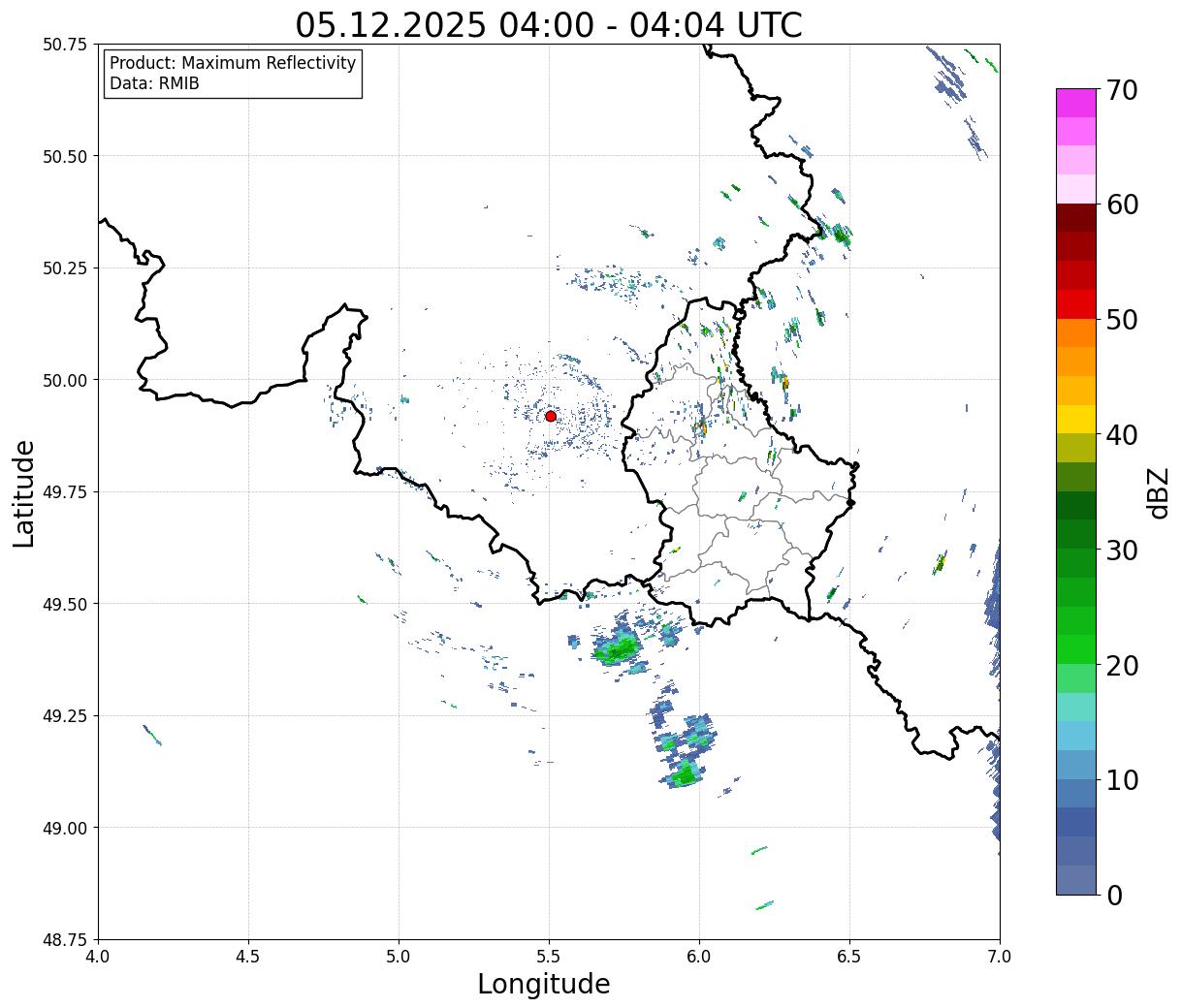Click the longitude tick label 4.5

(248, 957)
